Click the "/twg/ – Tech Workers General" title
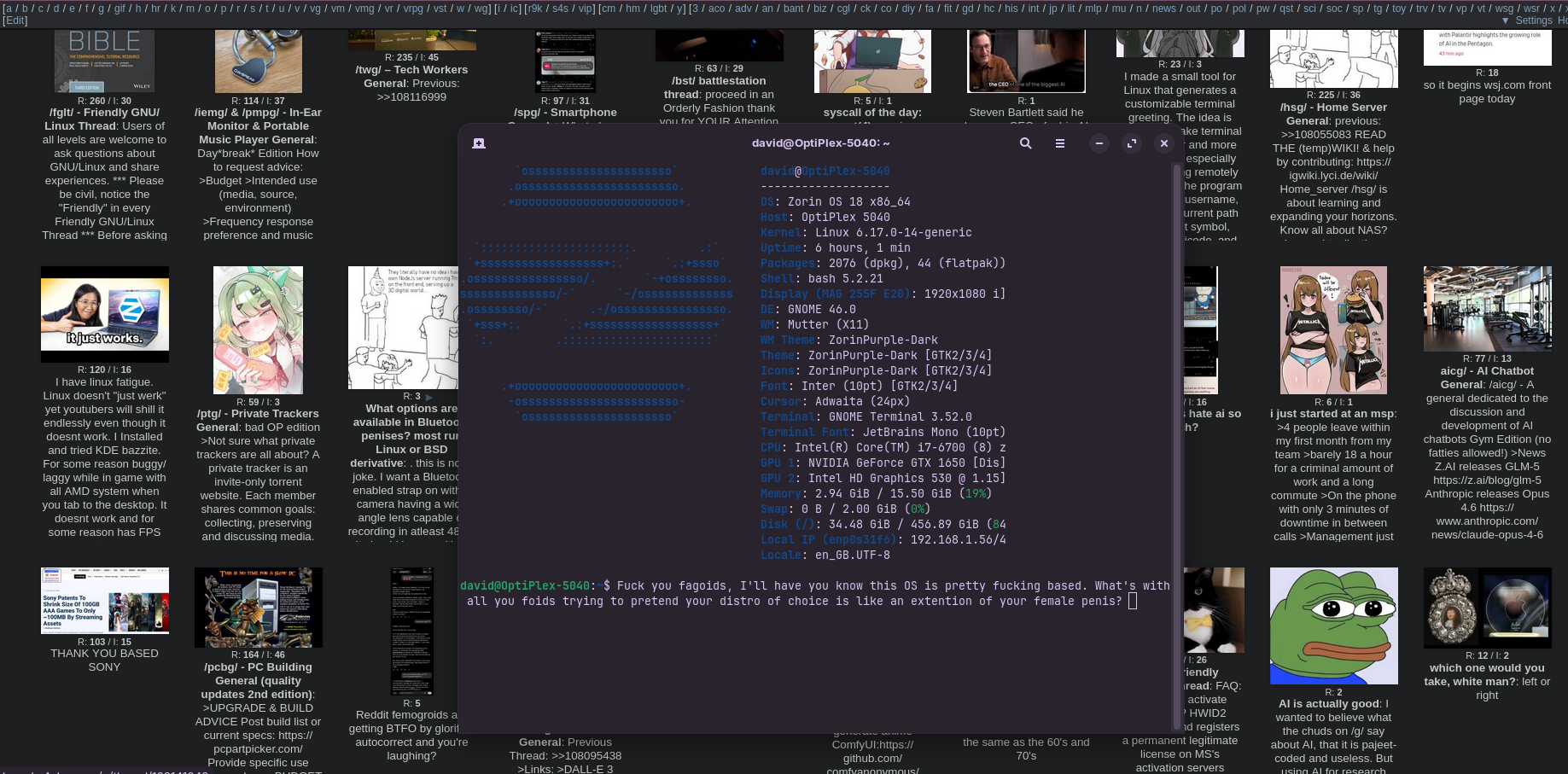The image size is (1568, 774). pos(411,77)
